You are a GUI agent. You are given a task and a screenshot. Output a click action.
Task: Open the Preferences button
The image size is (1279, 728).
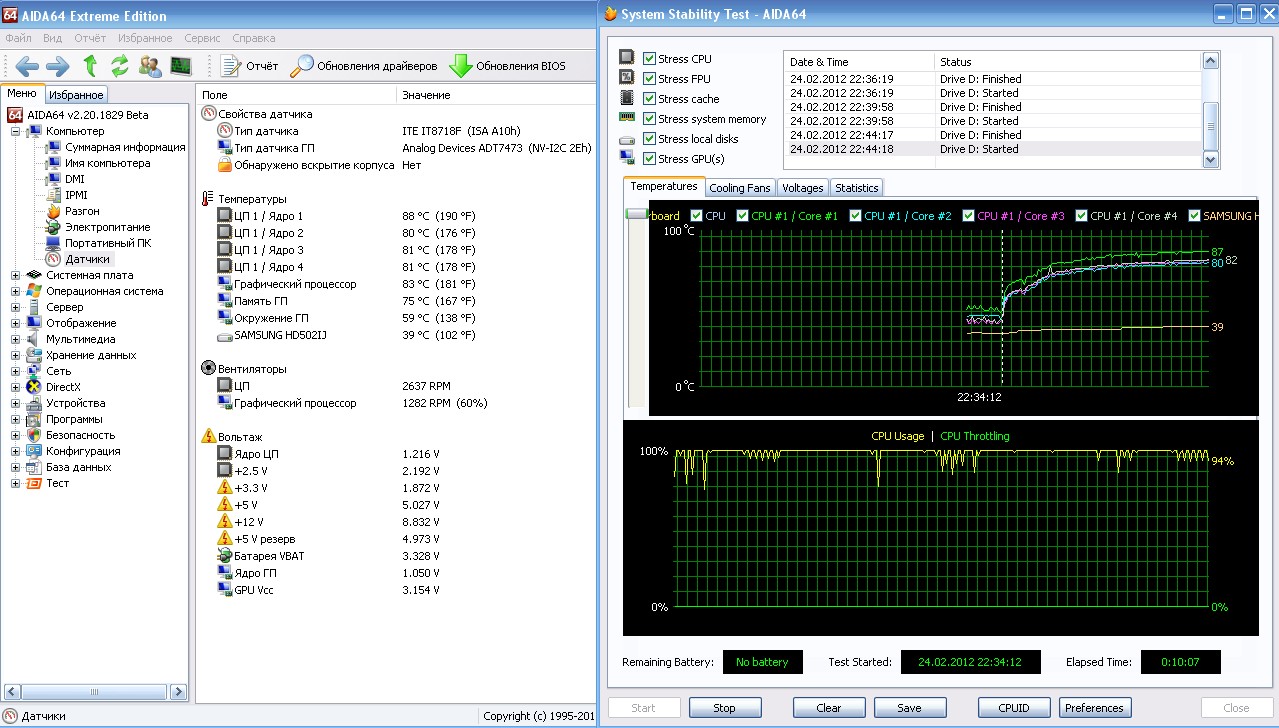point(1094,708)
